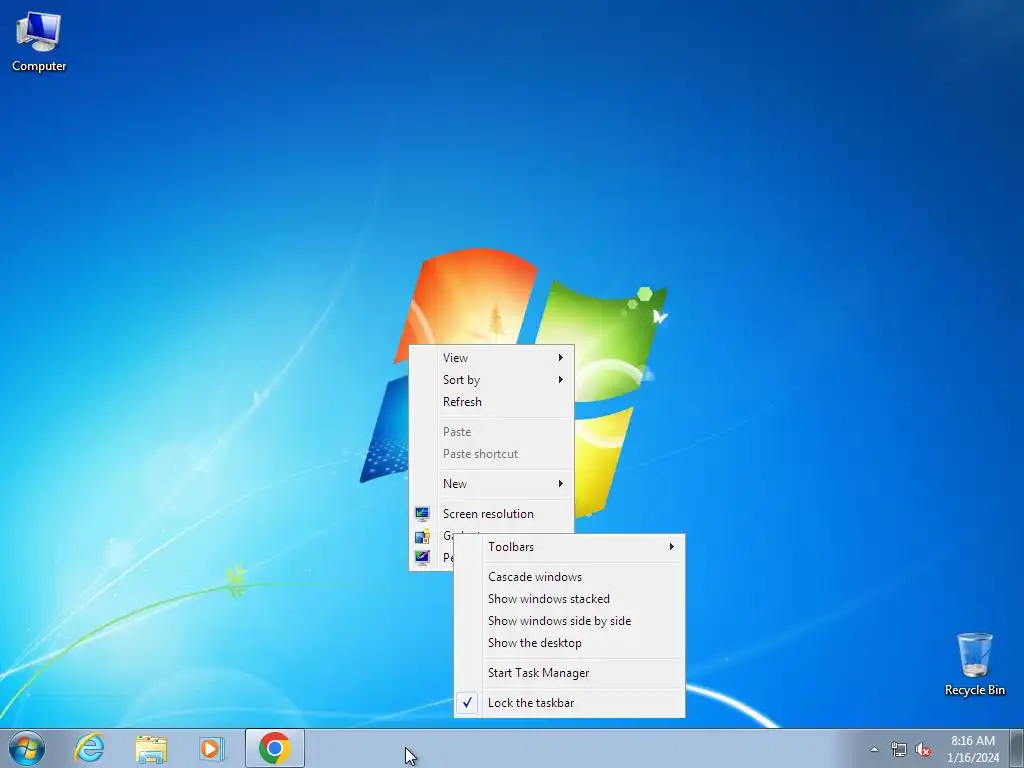Click the Screen resolution monitor icon
This screenshot has width=1024, height=768.
click(x=422, y=514)
